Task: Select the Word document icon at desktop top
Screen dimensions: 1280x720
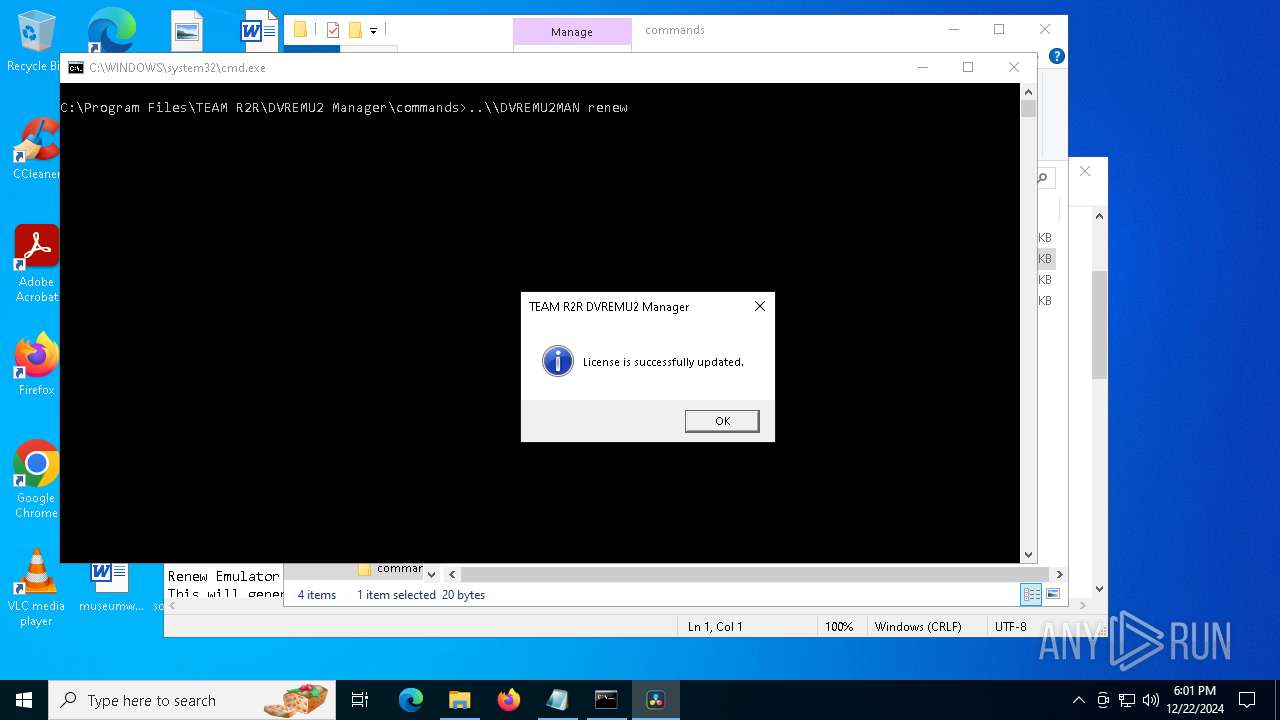Action: point(258,31)
